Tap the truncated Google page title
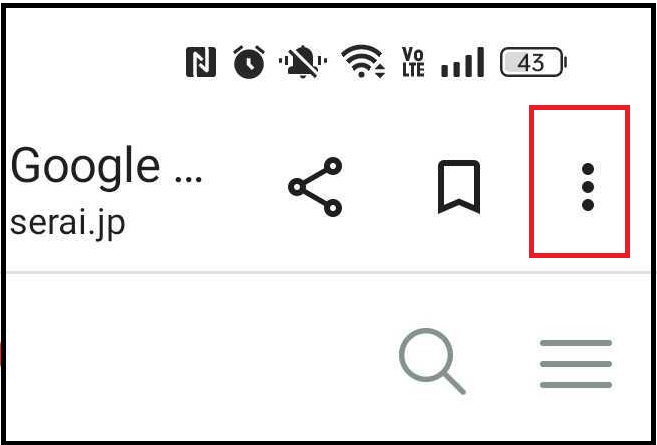 [106, 166]
